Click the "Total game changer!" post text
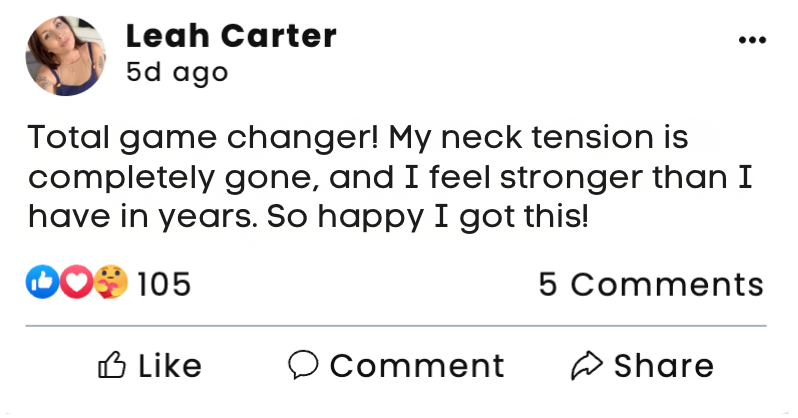Viewport: 798px width, 418px height. 203,136
